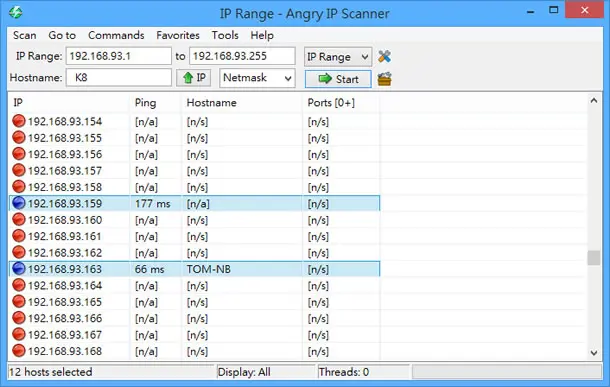
Task: Open the Favorites menu
Action: (178, 35)
